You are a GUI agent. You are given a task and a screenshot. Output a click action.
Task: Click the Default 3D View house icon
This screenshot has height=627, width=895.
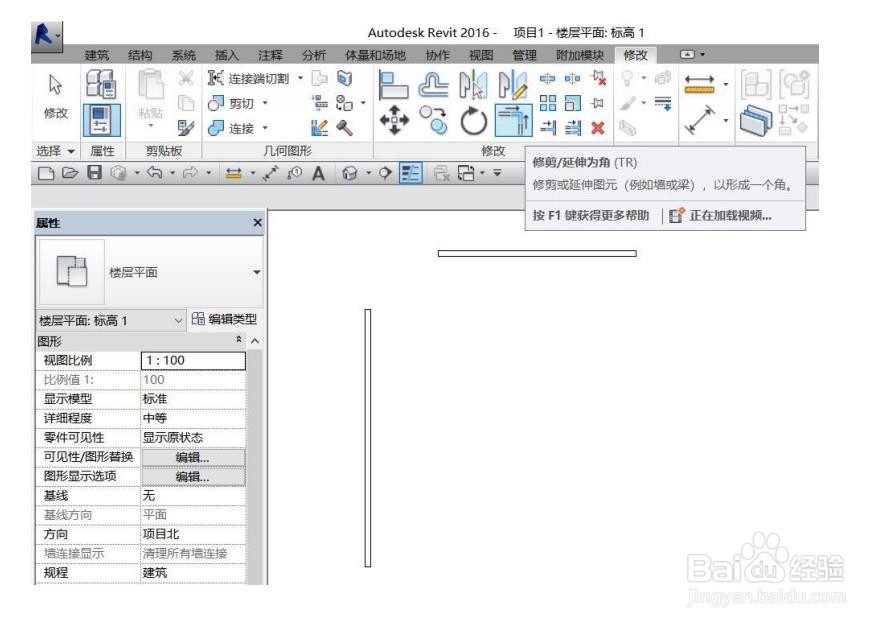point(349,173)
